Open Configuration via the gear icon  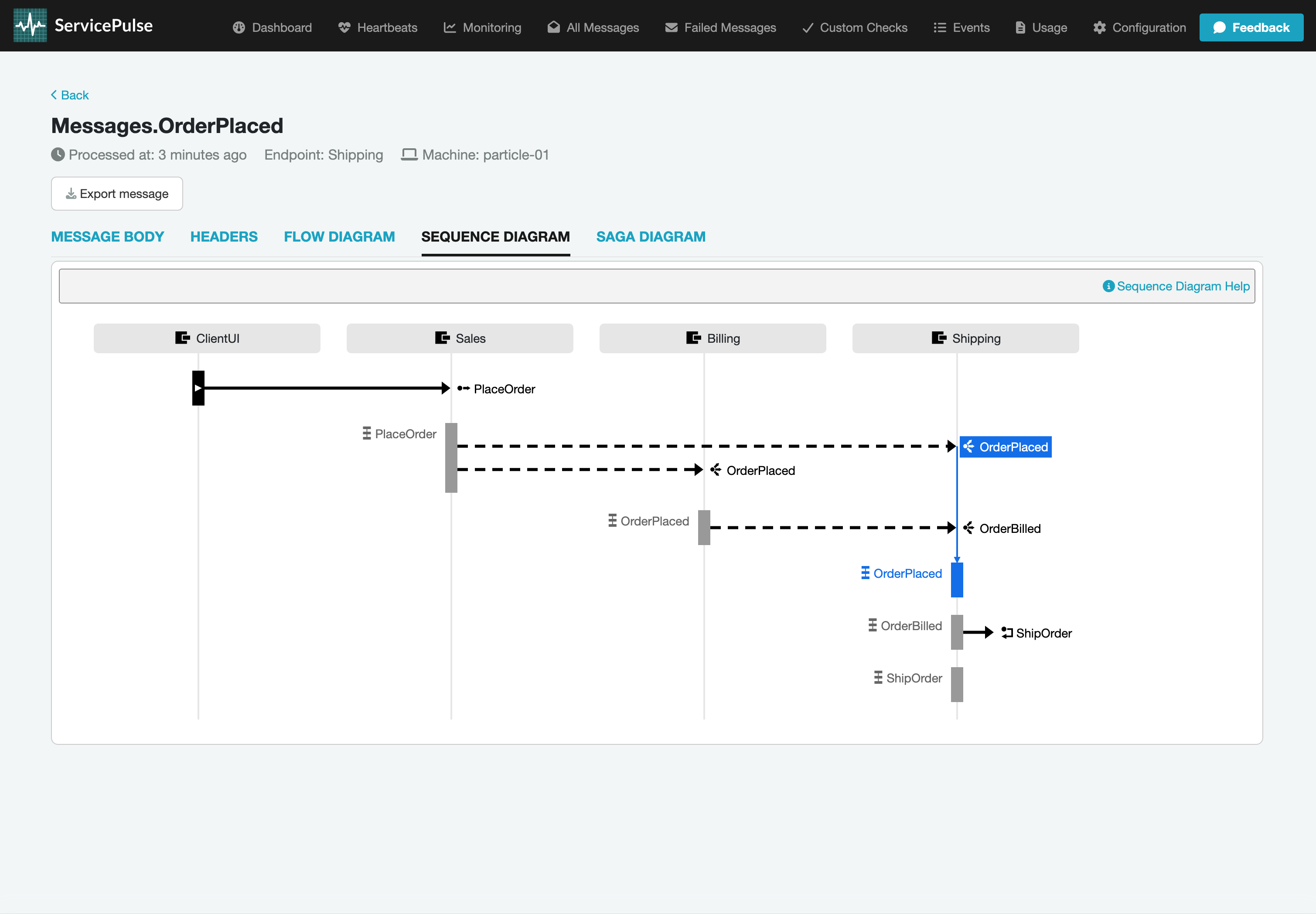pyautogui.click(x=1100, y=27)
